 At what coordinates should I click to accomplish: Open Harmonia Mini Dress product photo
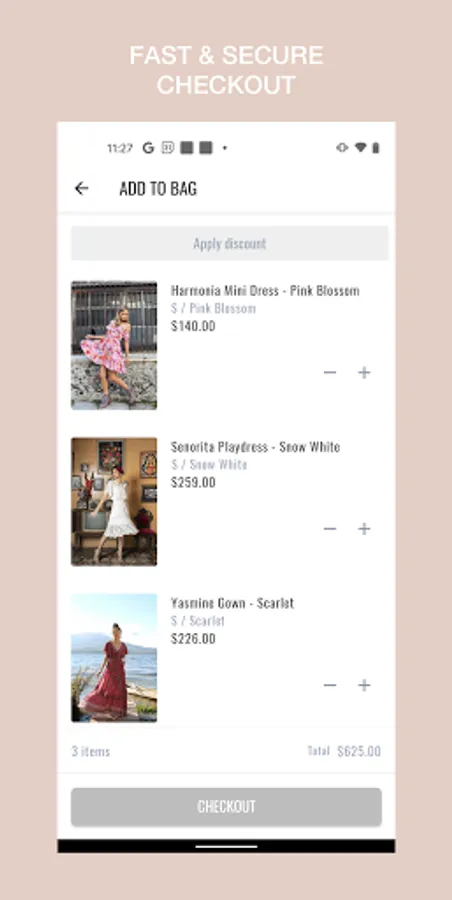[x=114, y=345]
